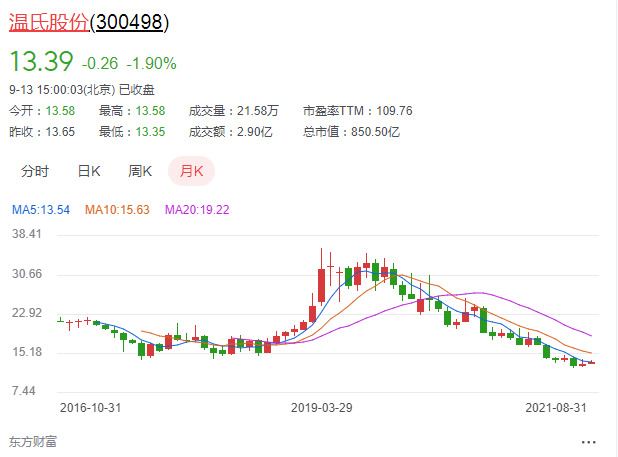The image size is (618, 457).
Task: Click the 市盈率TTM 109.76 value
Action: (394, 111)
